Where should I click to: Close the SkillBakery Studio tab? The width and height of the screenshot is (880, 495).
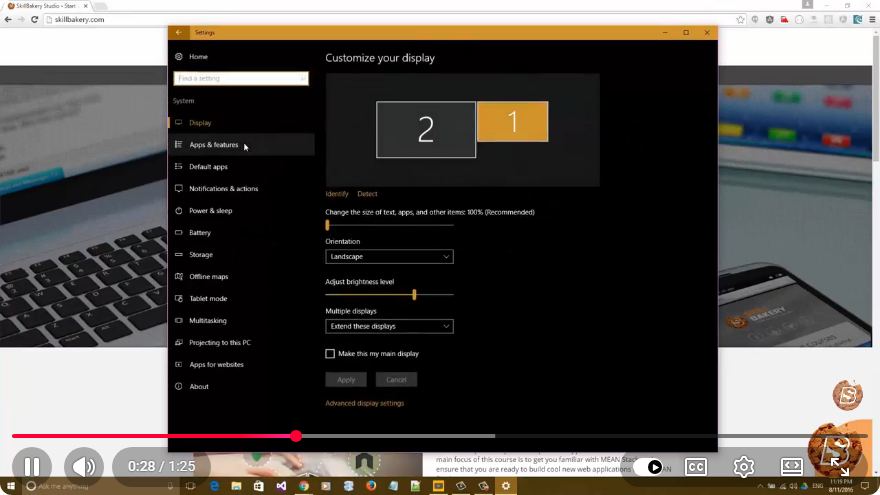[x=85, y=6]
